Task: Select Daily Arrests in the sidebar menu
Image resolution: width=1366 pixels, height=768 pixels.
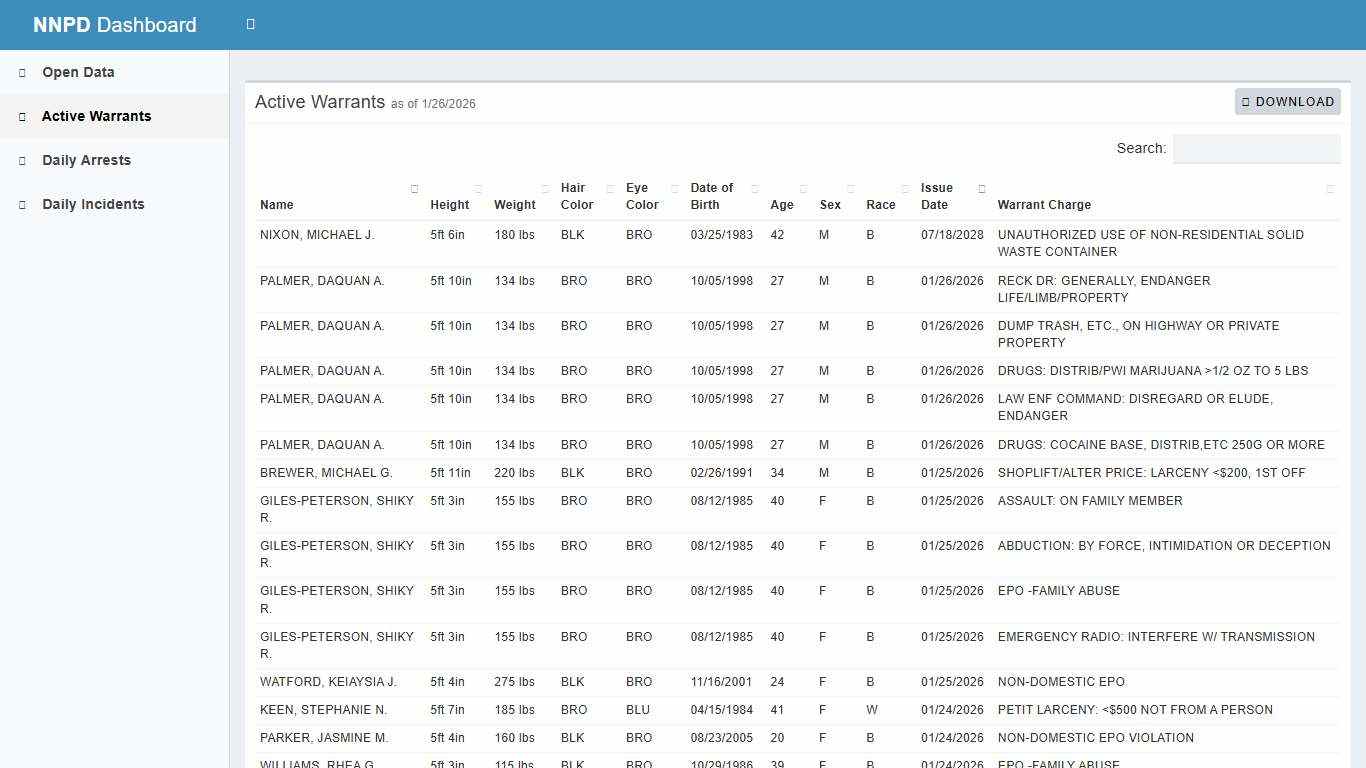Action: point(86,160)
